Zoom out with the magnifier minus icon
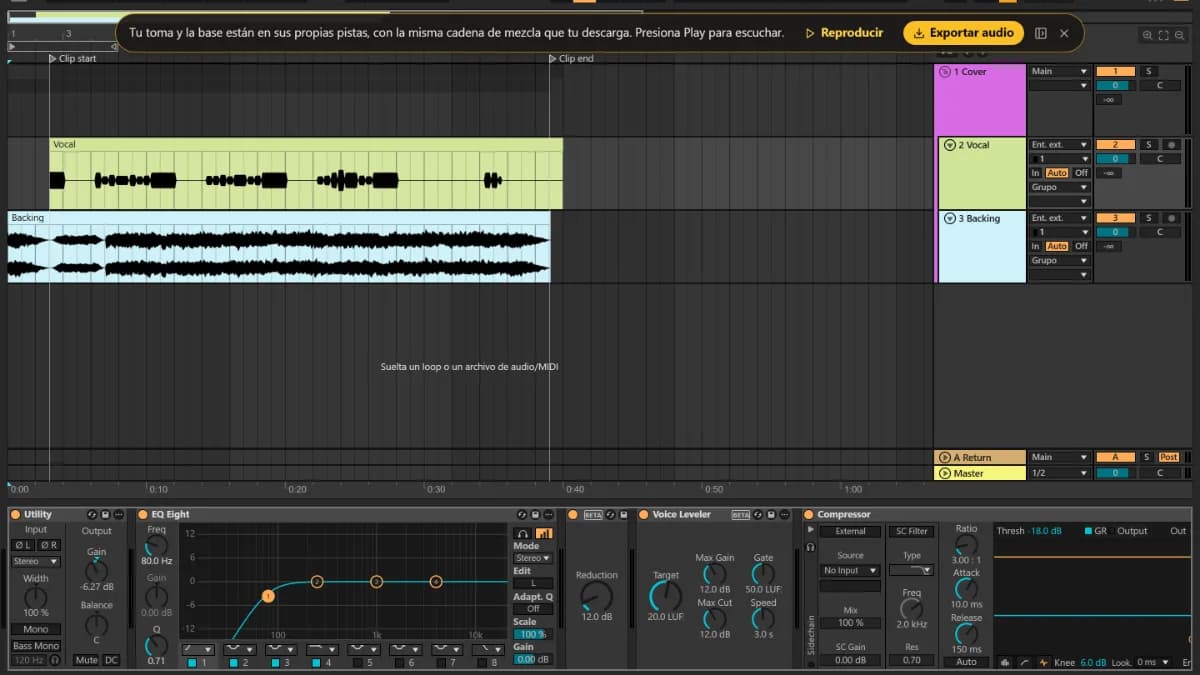 1181,36
